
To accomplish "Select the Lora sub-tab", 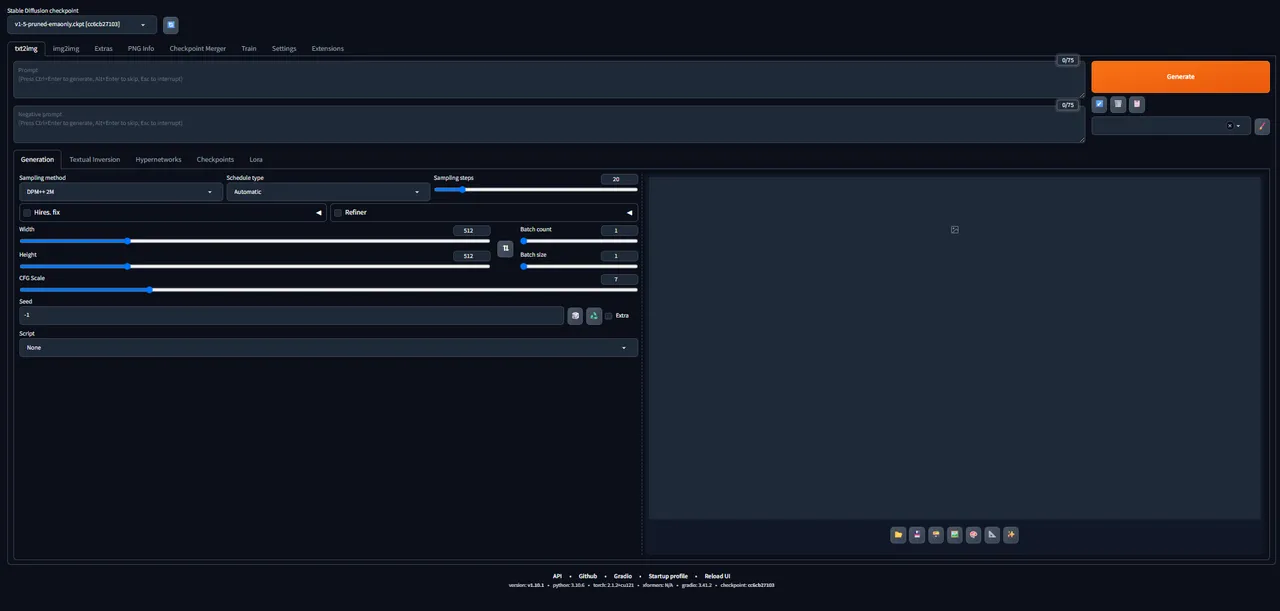I will 256,159.
